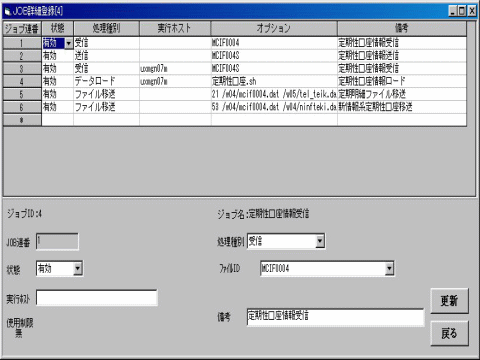Click the 実行ホスト column header
This screenshot has width=480, height=360.
click(x=175, y=29)
